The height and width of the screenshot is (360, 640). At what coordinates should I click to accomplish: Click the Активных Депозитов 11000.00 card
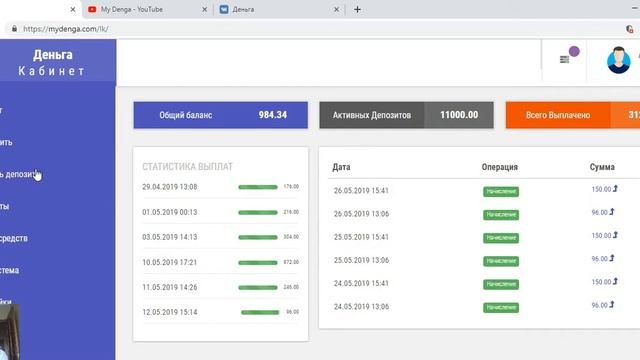(406, 115)
